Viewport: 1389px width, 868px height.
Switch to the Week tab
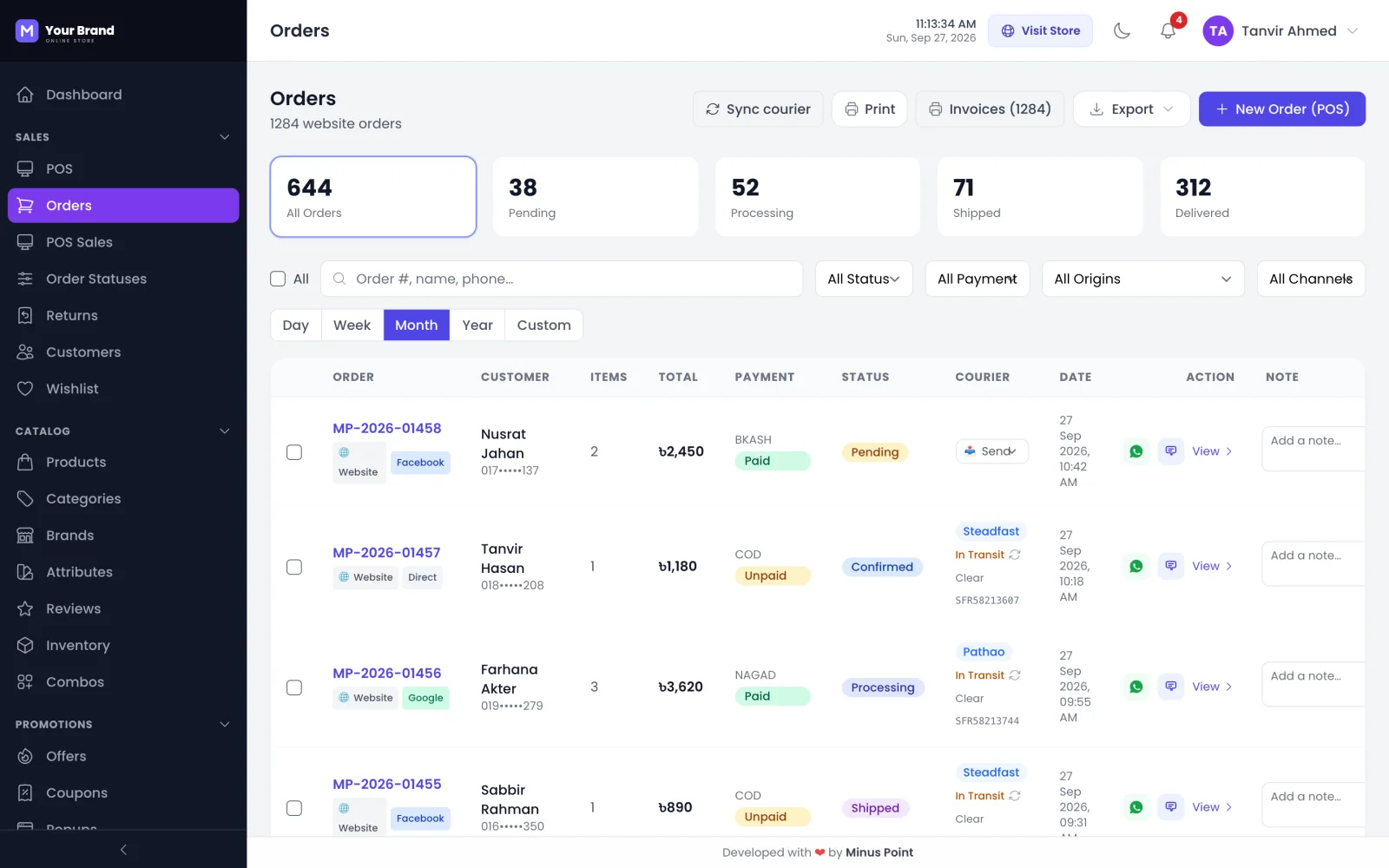pos(352,325)
